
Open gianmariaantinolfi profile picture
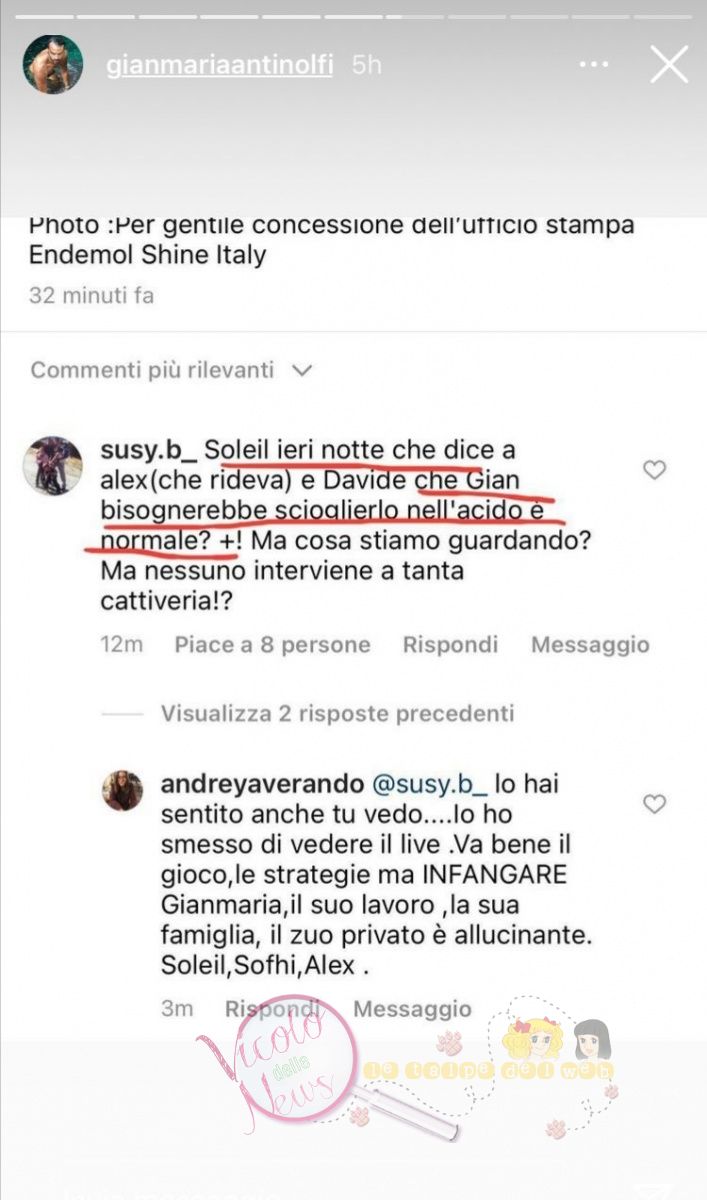pyautogui.click(x=53, y=64)
